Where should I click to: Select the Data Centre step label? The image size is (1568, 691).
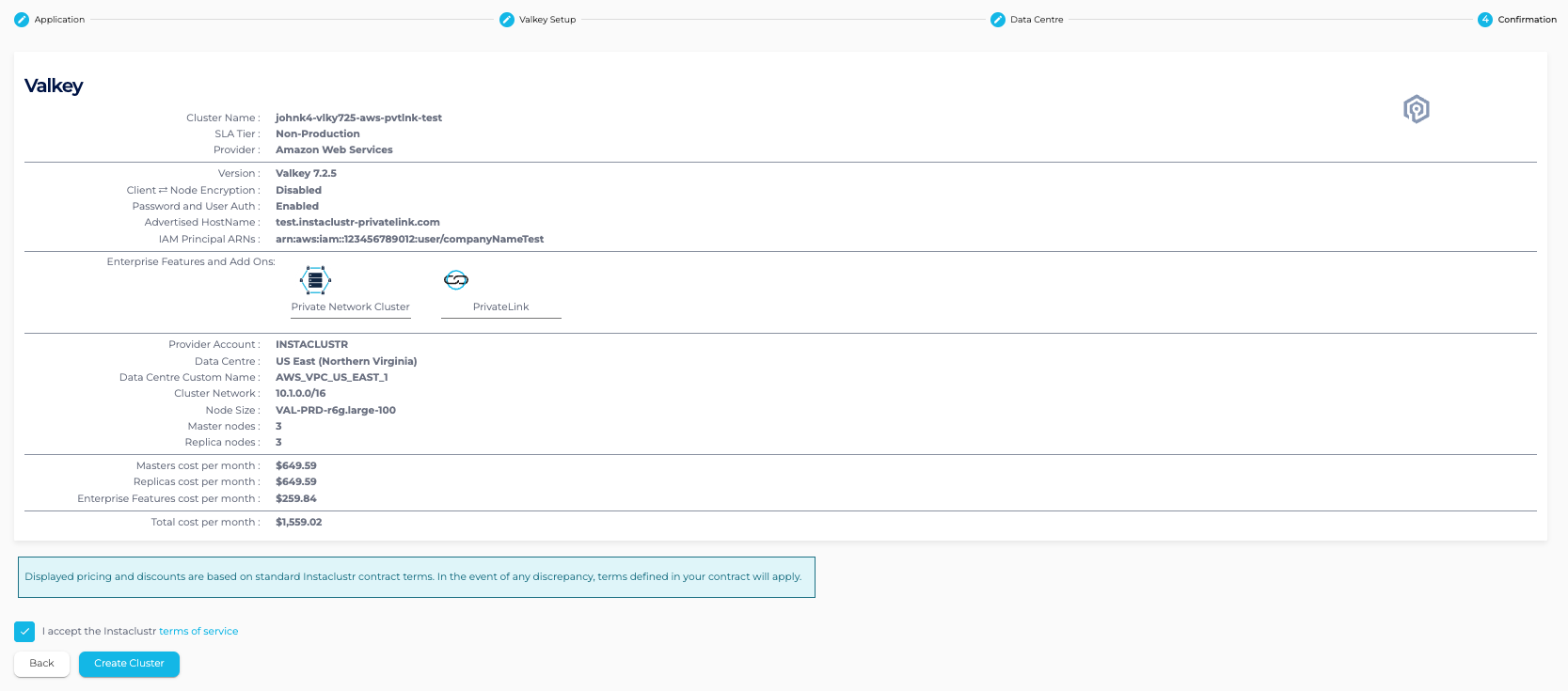tap(1037, 20)
